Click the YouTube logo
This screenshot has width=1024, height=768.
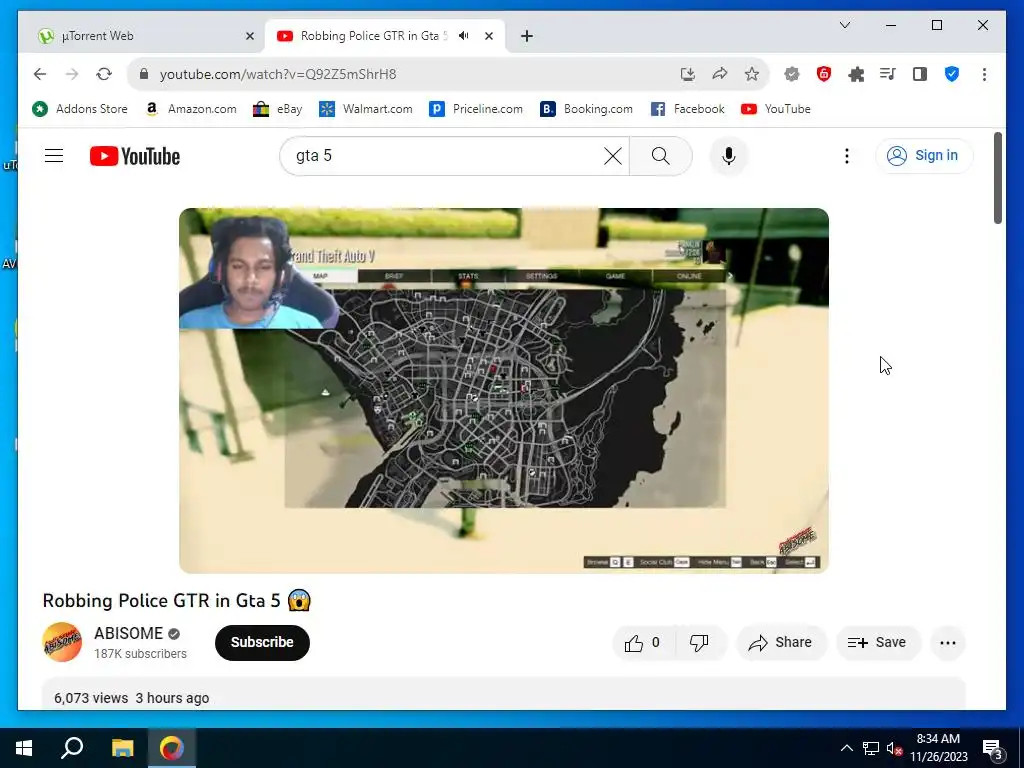135,156
